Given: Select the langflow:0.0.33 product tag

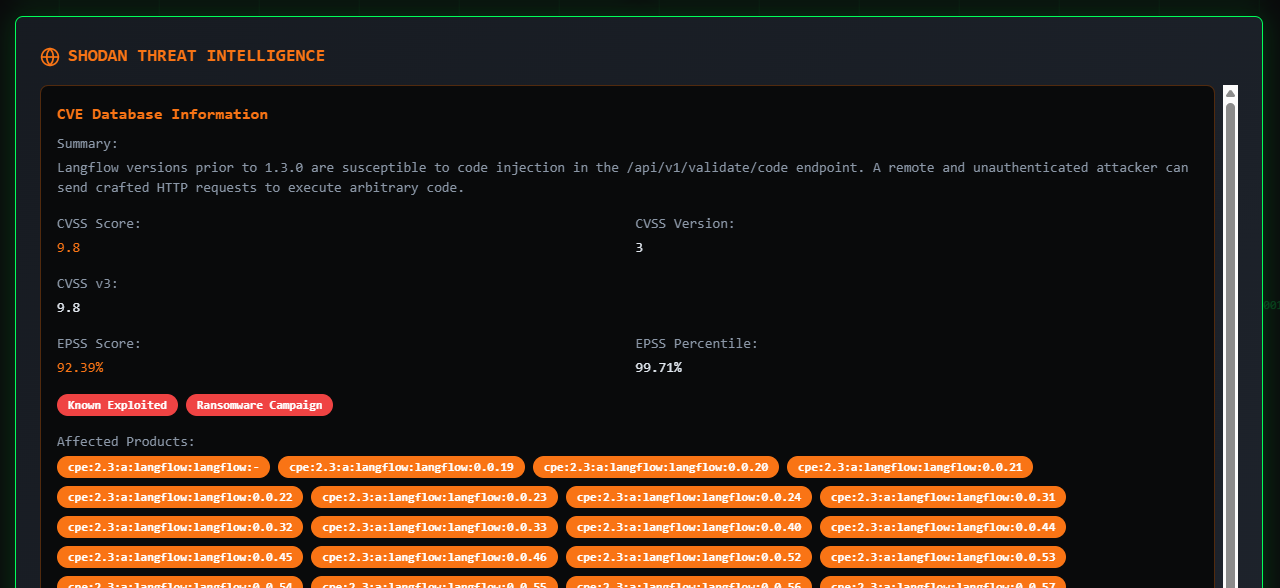Looking at the screenshot, I should [434, 527].
